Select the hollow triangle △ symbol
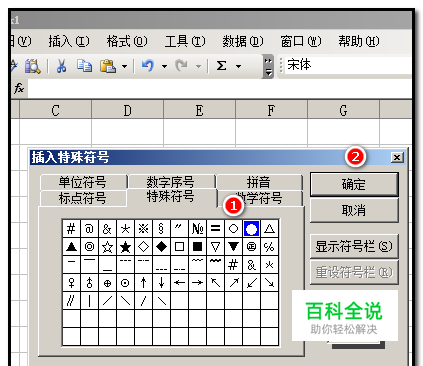The width and height of the screenshot is (423, 366). coord(269,229)
